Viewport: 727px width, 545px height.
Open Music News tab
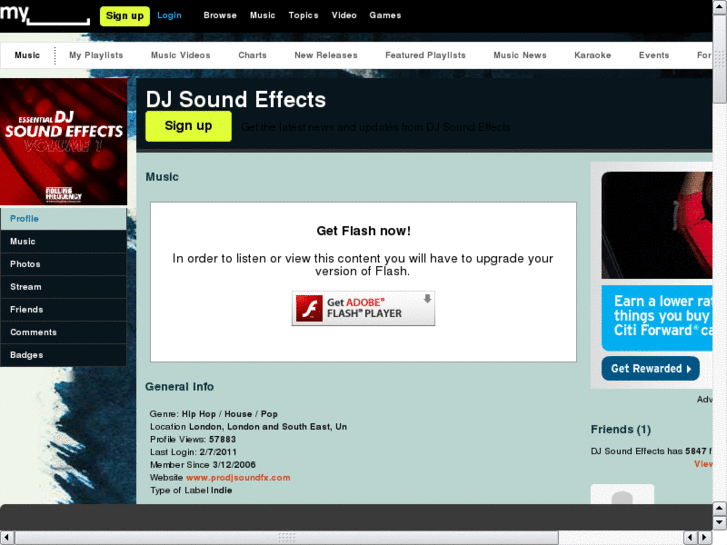(520, 55)
